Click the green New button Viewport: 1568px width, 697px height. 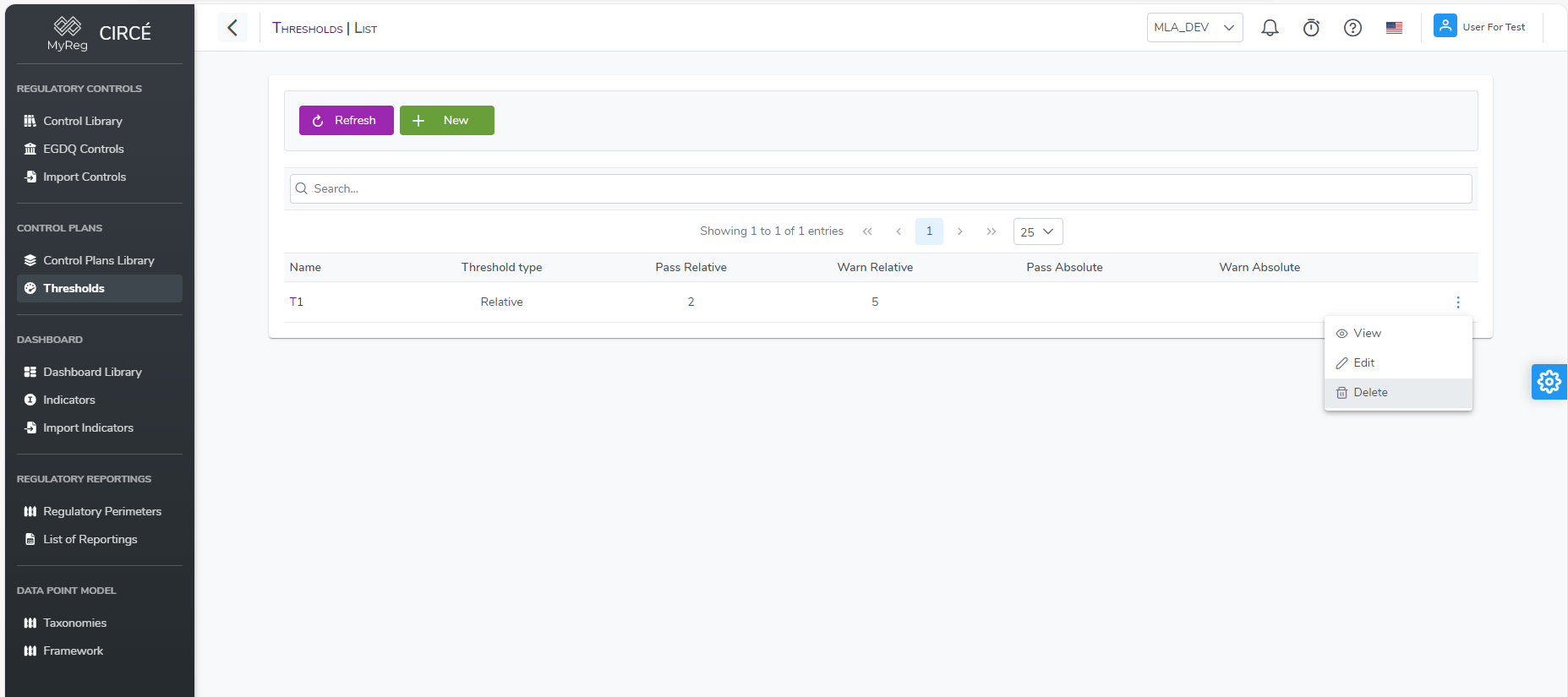446,121
